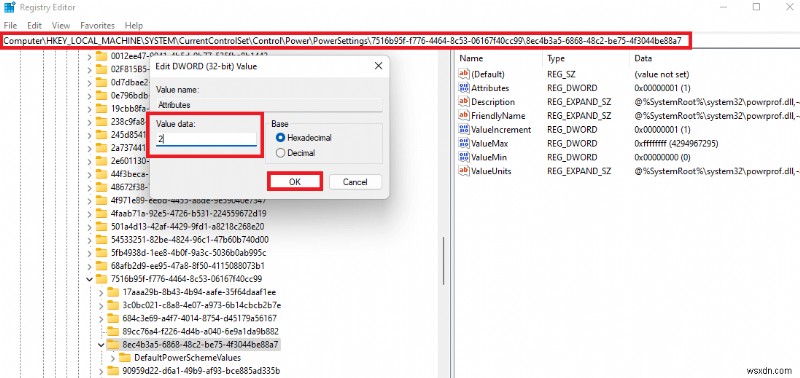Image resolution: width=800 pixels, height=378 pixels.
Task: Expand the 684c3e69-a4f7-4014 key
Action: pos(101,319)
